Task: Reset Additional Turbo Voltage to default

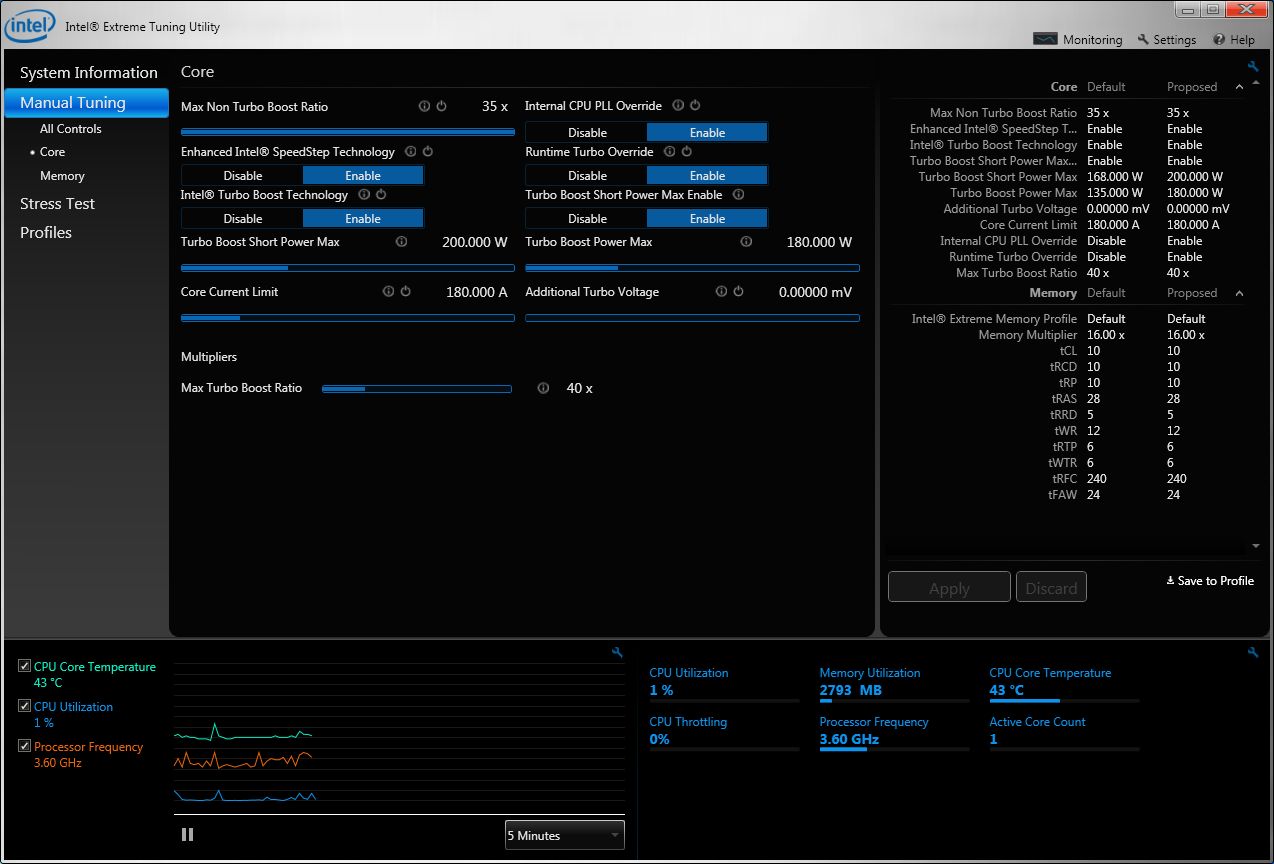Action: coord(739,292)
